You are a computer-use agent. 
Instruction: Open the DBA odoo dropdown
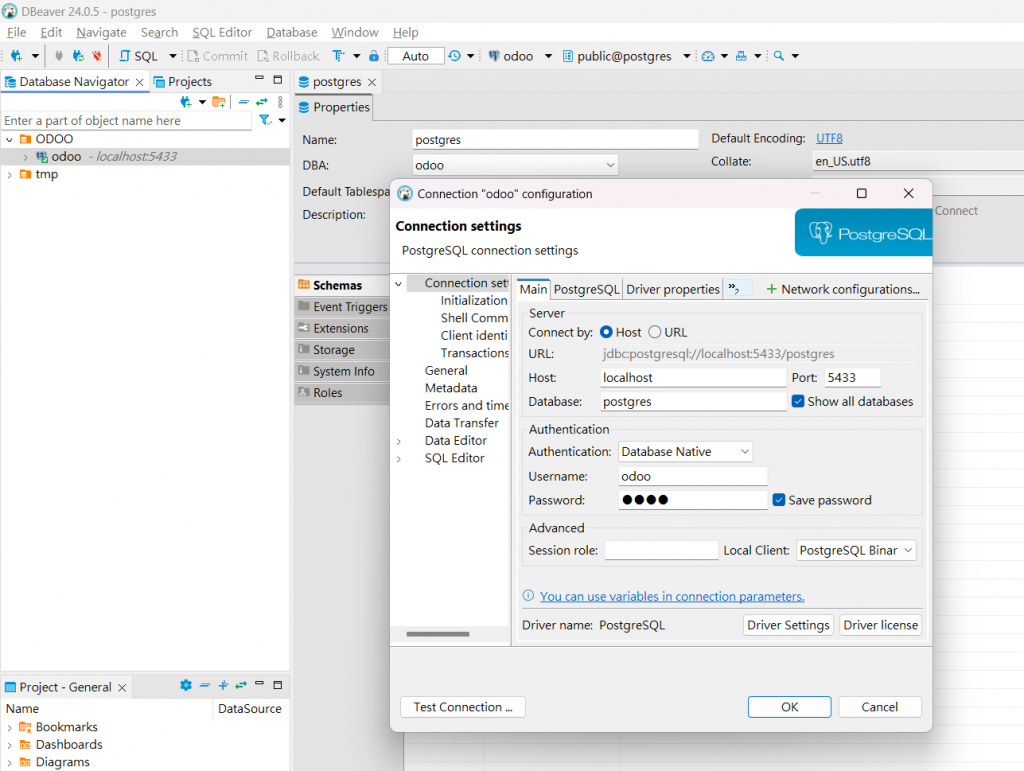(515, 165)
